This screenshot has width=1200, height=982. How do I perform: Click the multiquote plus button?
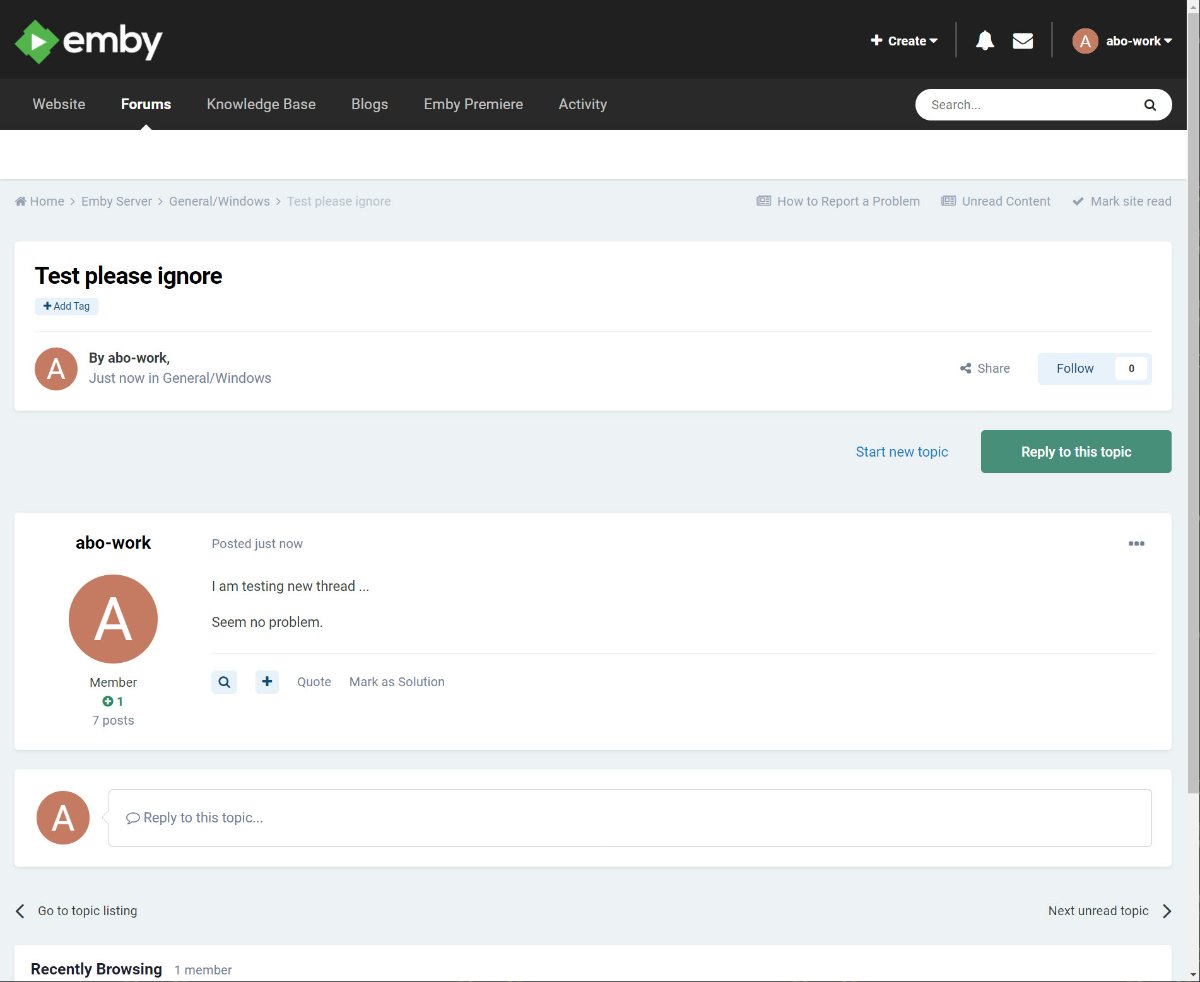pyautogui.click(x=267, y=682)
